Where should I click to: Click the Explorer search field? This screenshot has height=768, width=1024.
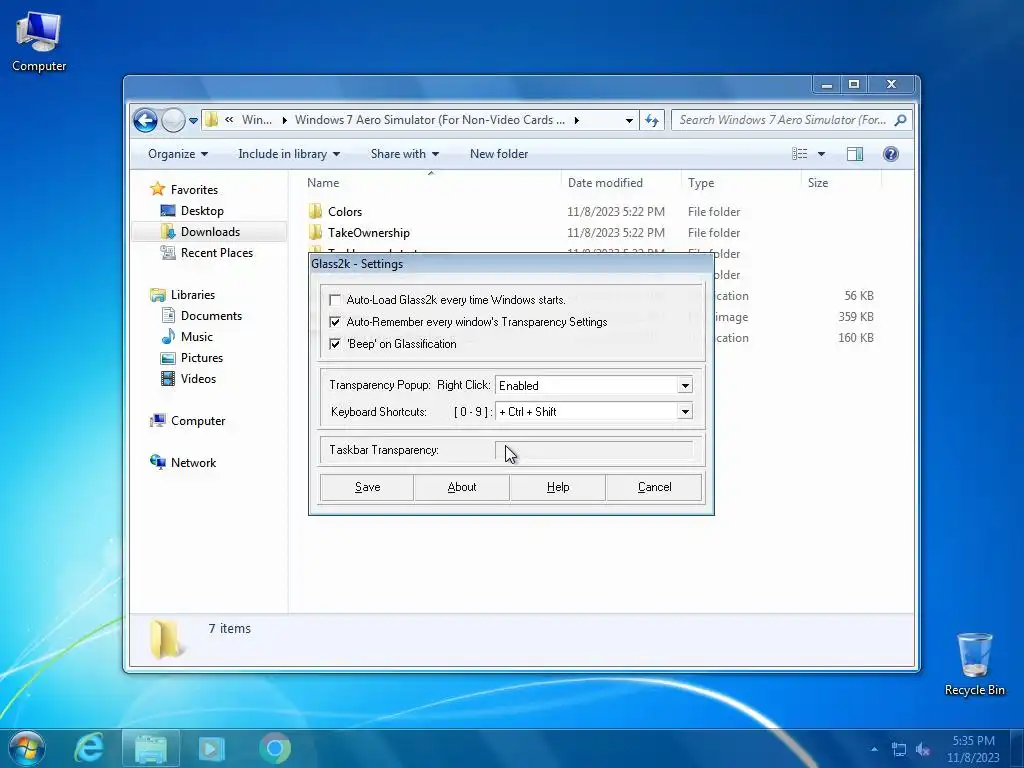pos(784,120)
